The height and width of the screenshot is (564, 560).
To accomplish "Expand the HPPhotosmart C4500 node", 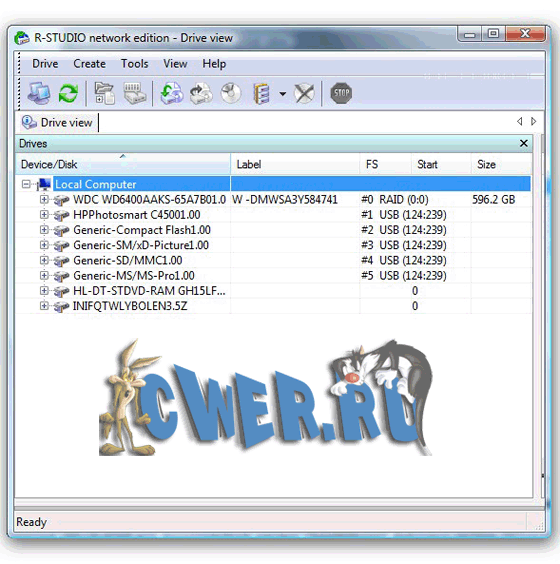I will pos(44,215).
